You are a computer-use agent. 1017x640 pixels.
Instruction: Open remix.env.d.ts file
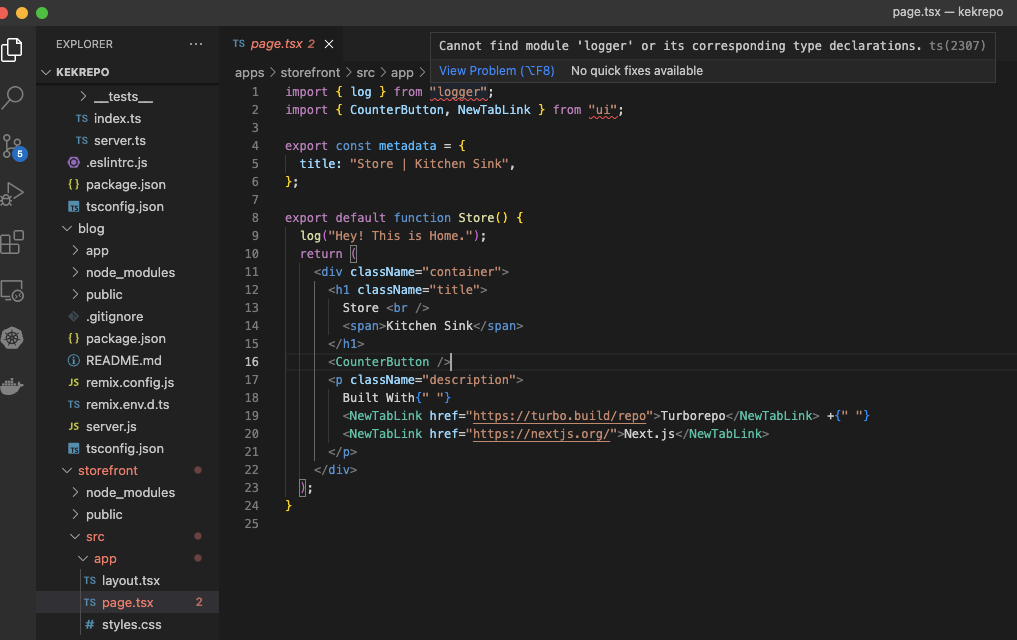click(127, 405)
